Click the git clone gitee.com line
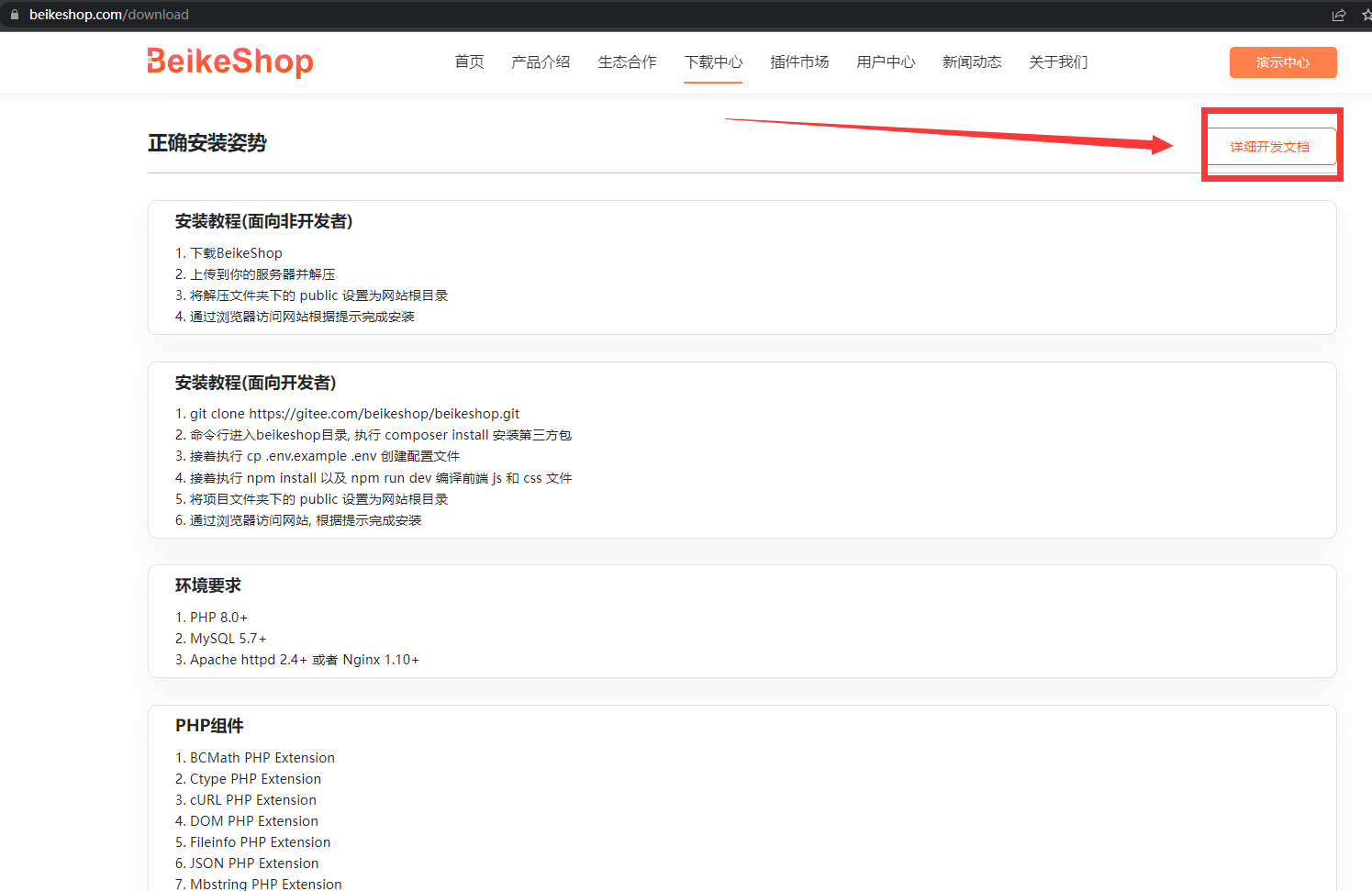 (x=348, y=414)
